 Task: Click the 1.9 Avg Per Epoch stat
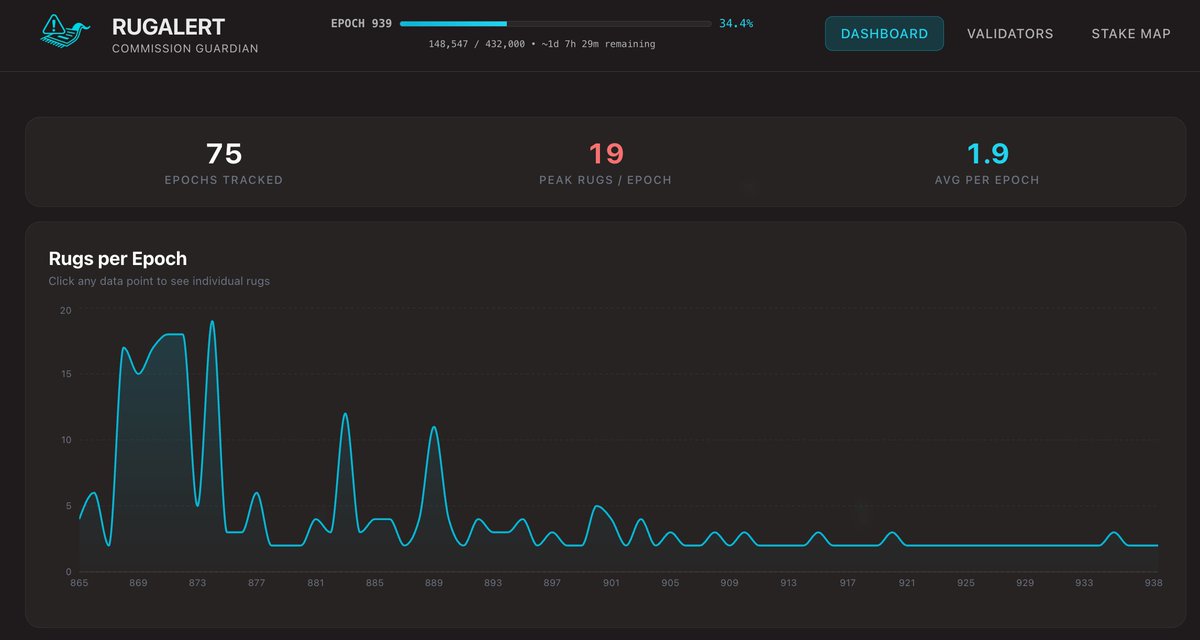pyautogui.click(x=987, y=163)
